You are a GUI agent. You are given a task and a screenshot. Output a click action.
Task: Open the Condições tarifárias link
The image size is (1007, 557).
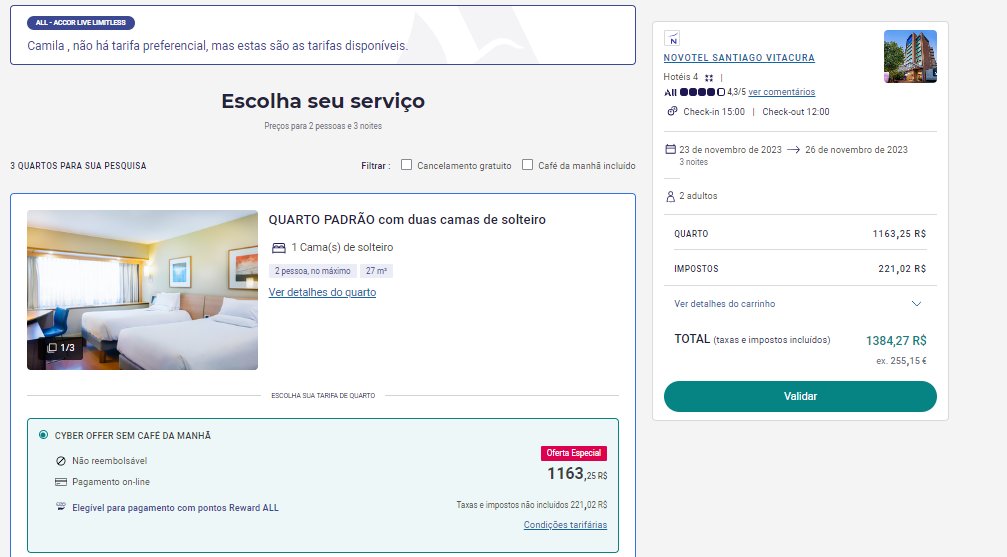coord(565,525)
